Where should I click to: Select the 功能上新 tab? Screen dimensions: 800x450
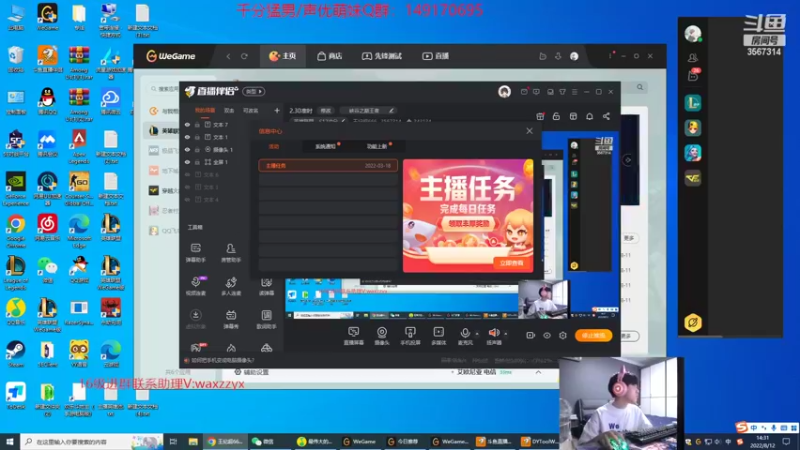(x=377, y=146)
